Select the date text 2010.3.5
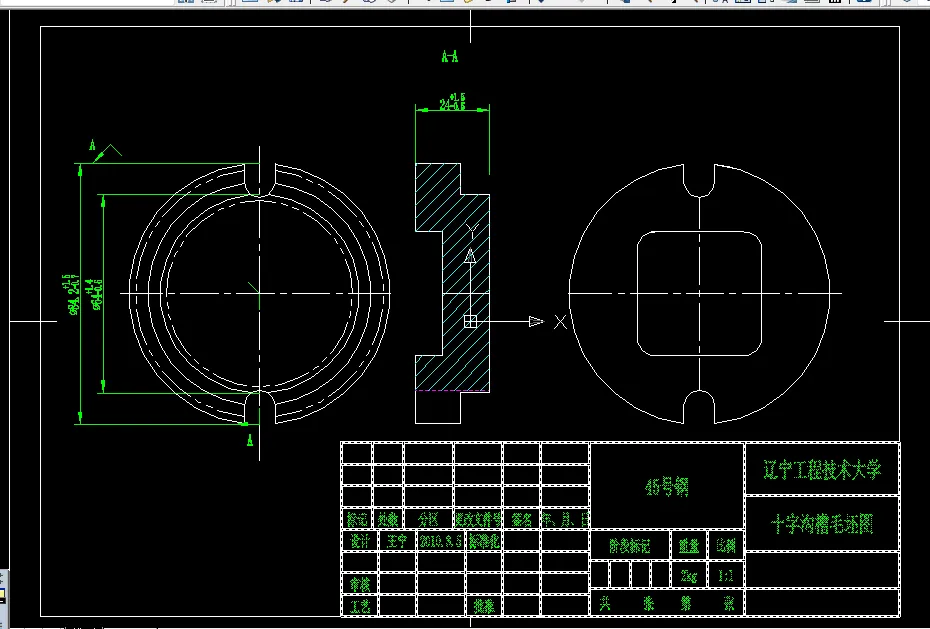930x629 pixels. click(441, 541)
